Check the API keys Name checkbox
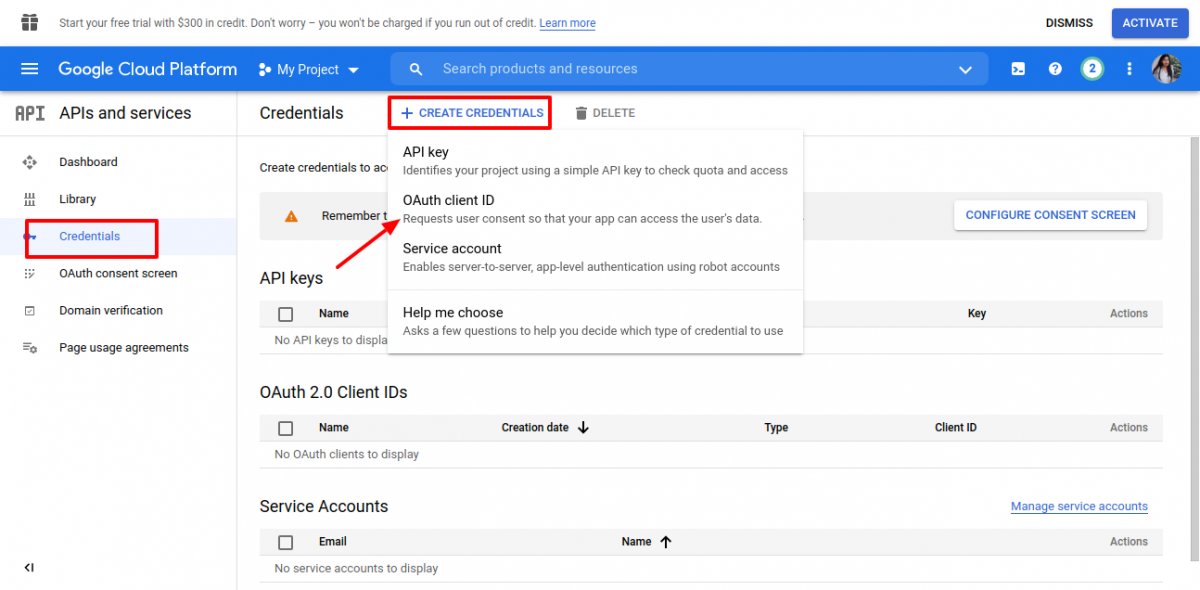The height and width of the screenshot is (590, 1200). [x=285, y=312]
